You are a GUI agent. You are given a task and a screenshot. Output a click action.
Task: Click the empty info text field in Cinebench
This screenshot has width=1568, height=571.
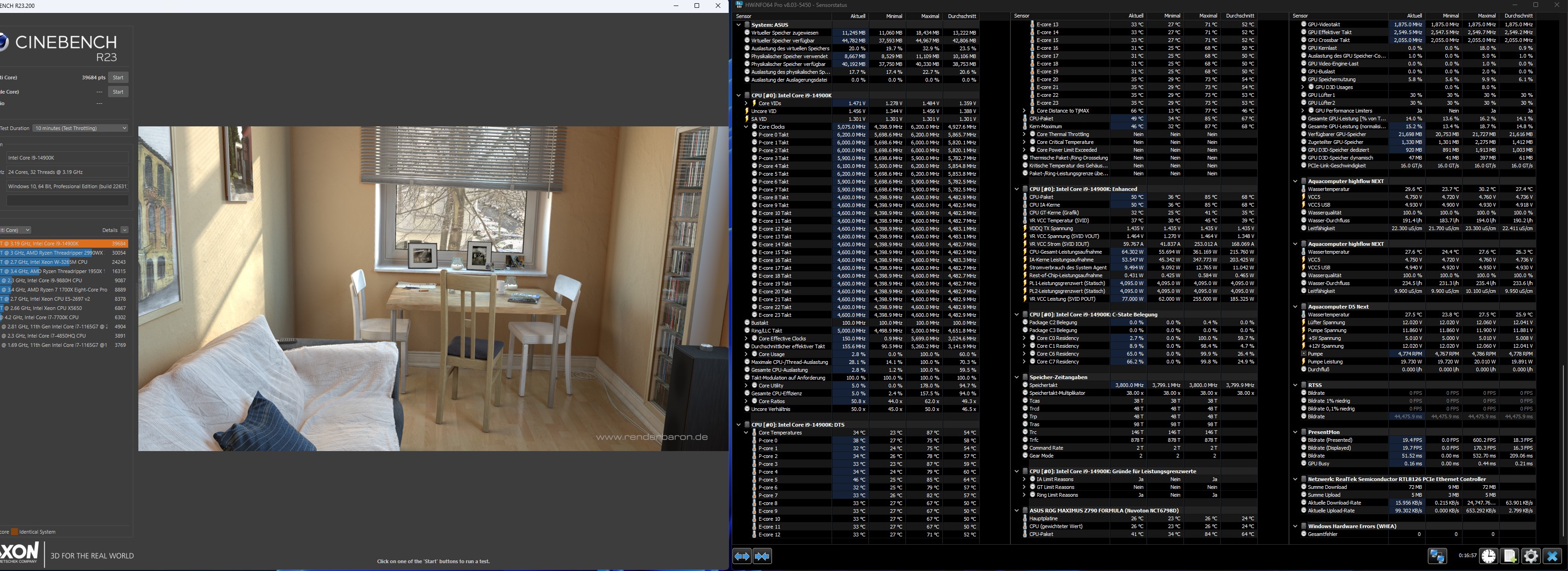[x=67, y=200]
